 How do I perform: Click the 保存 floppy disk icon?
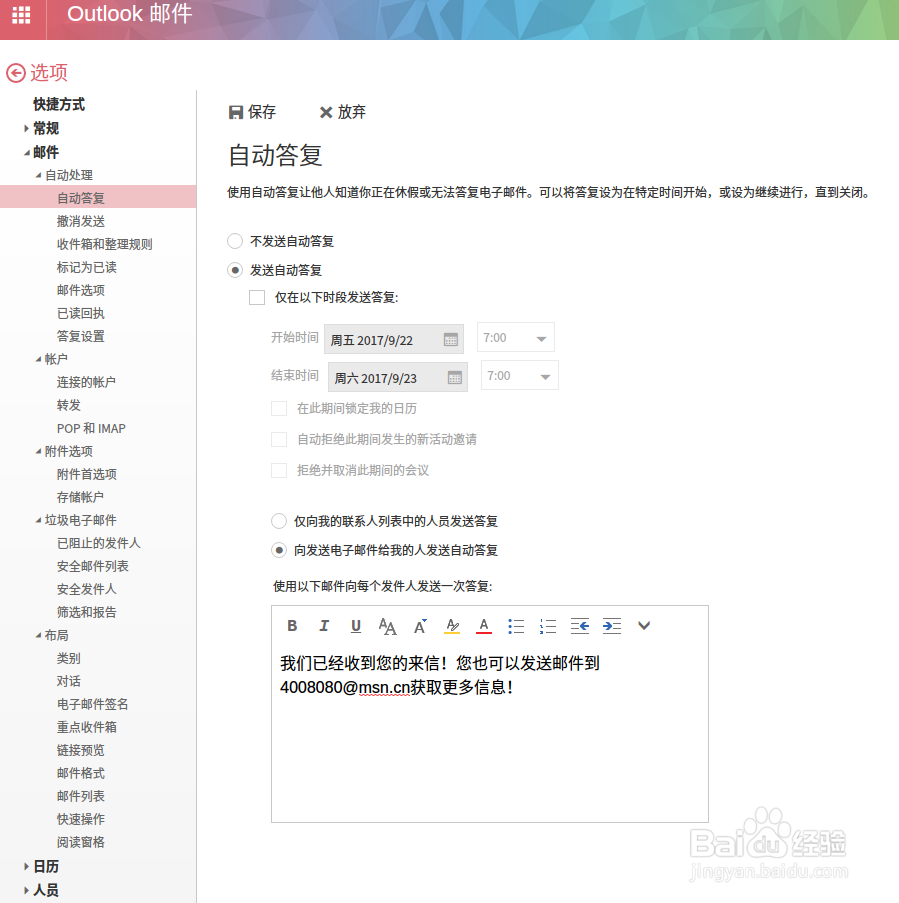236,112
